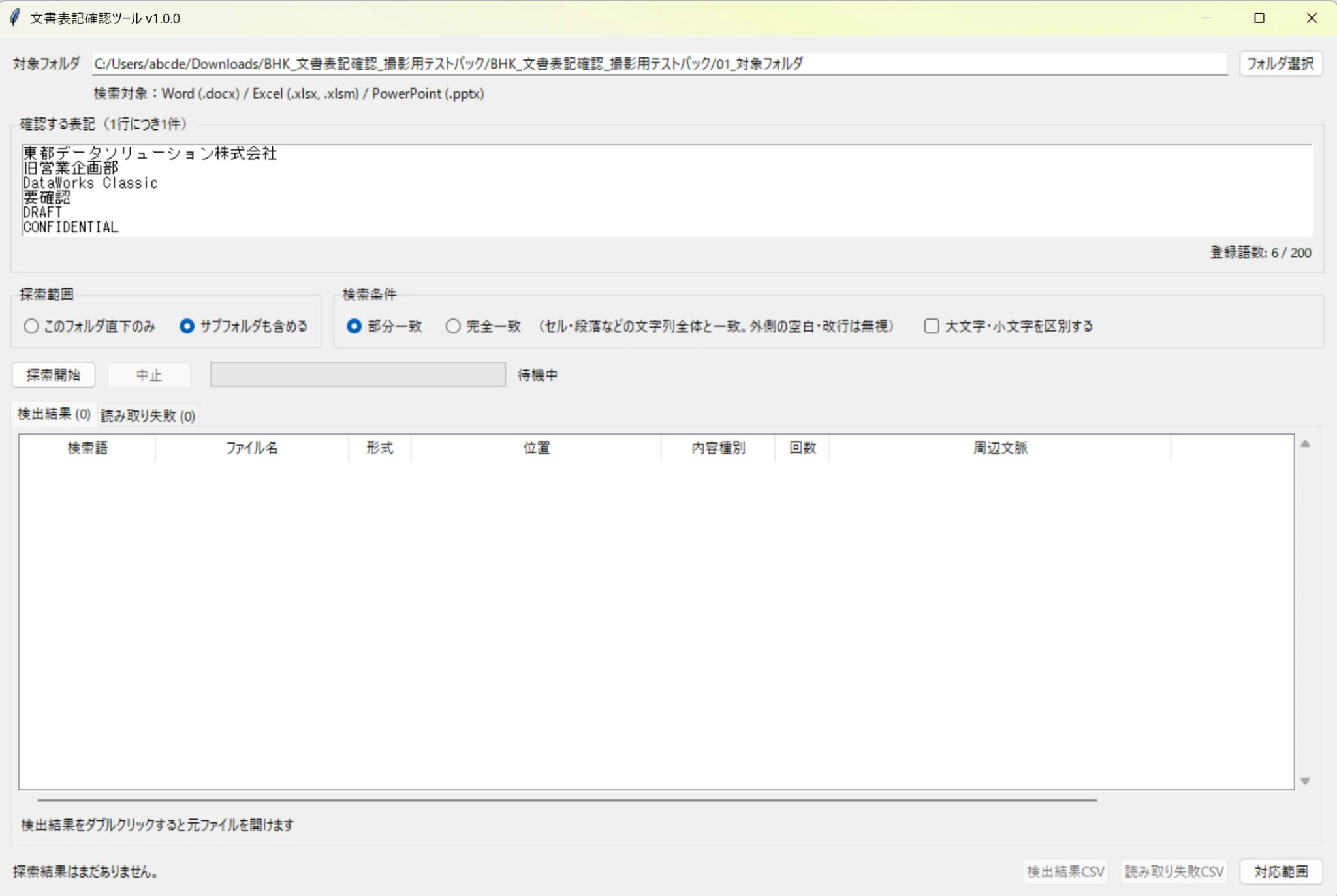Sort by 検索語 column header

pyautogui.click(x=87, y=448)
